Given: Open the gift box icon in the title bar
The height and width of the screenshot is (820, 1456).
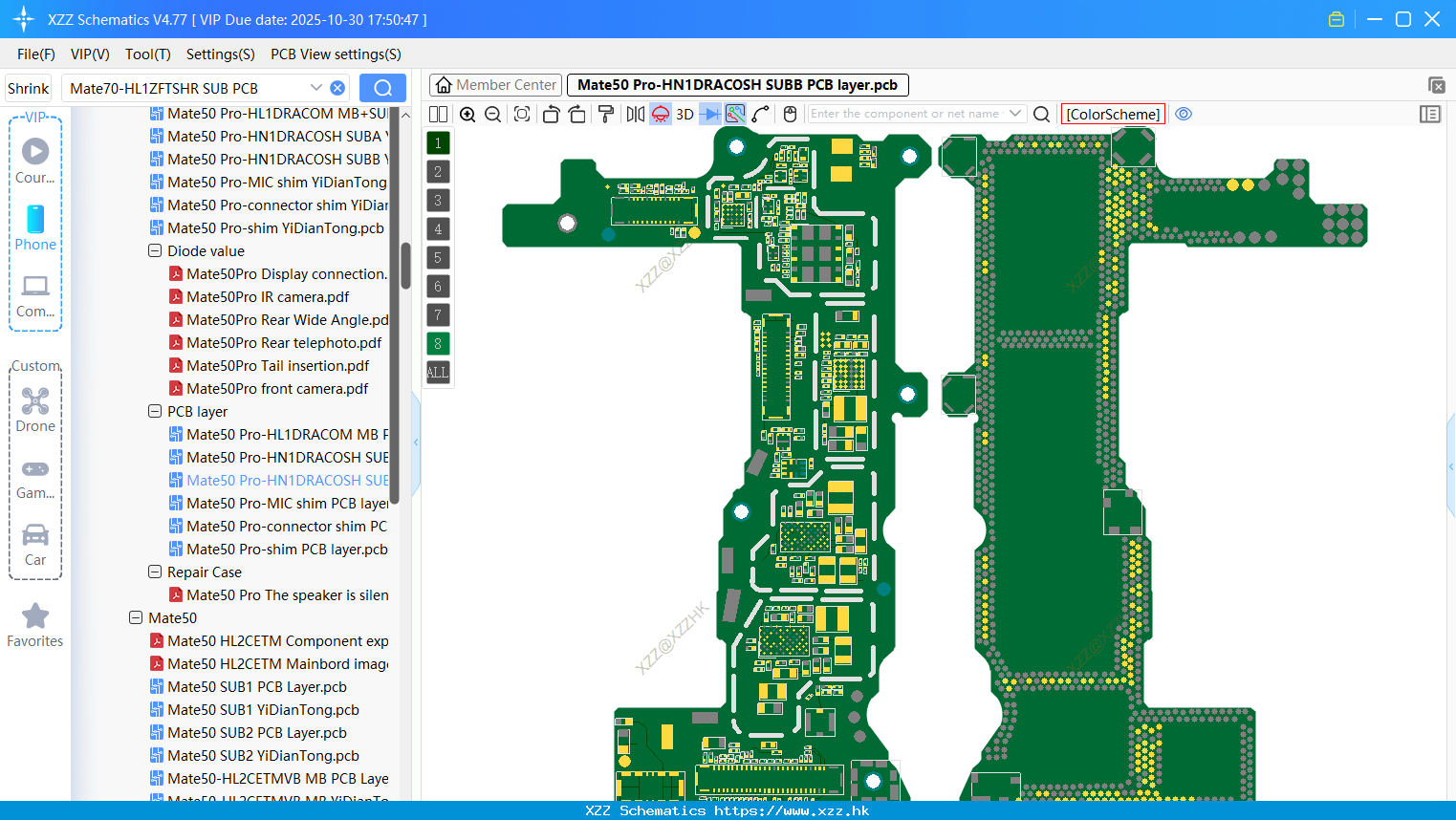Looking at the screenshot, I should pos(1336,19).
